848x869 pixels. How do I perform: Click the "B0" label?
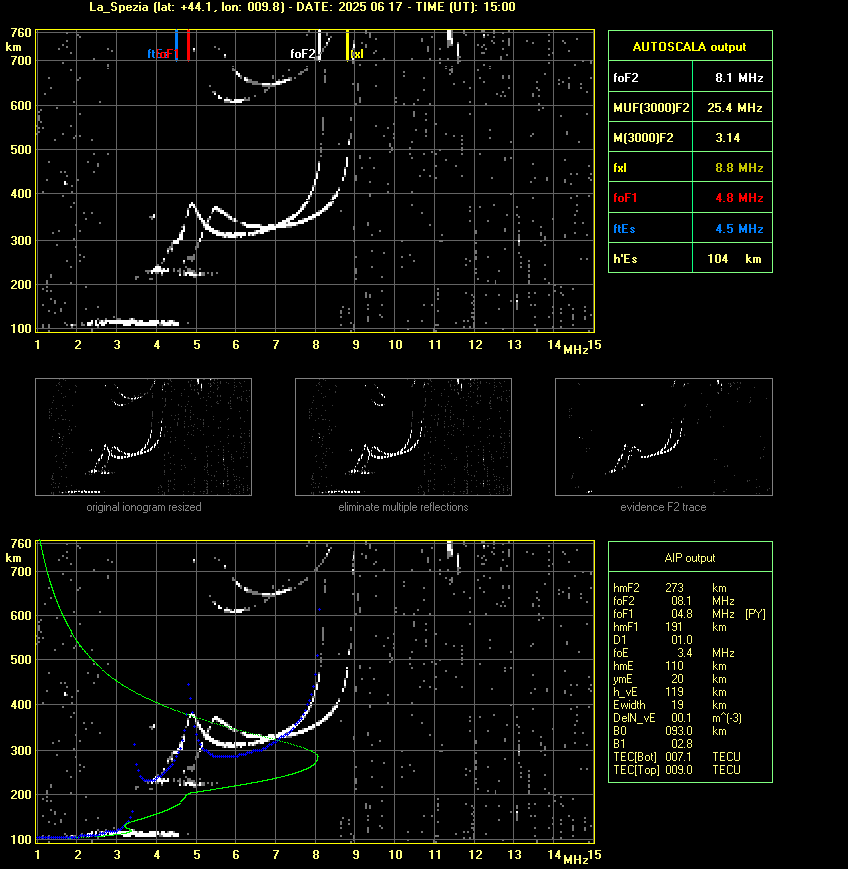[x=620, y=731]
